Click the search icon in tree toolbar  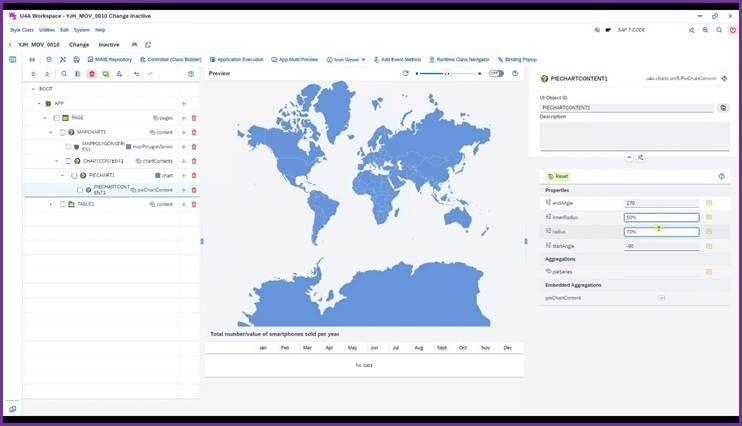pos(64,74)
